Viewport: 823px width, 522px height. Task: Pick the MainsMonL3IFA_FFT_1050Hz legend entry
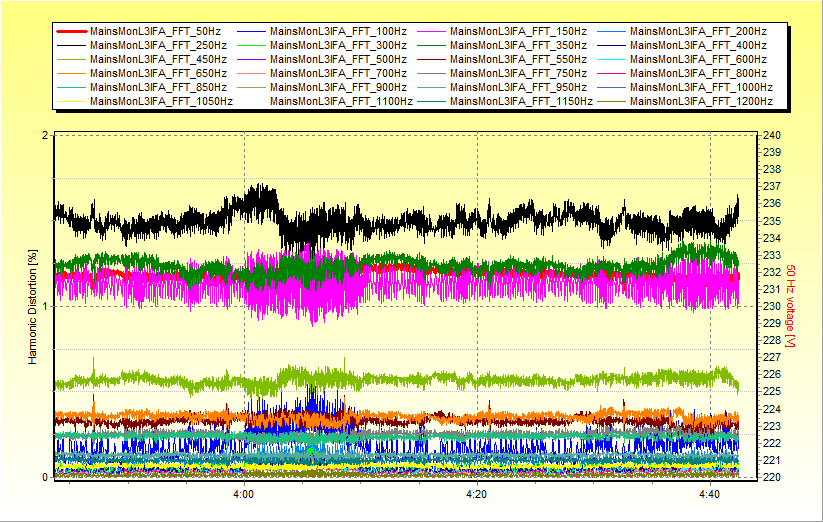160,102
